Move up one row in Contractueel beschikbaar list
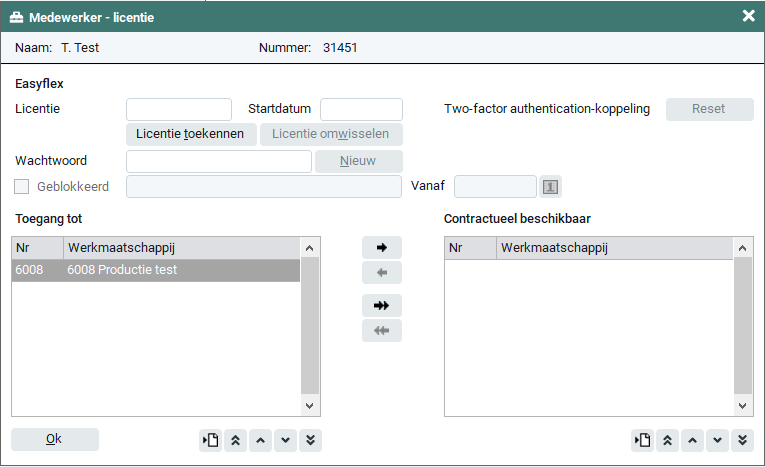The height and width of the screenshot is (467, 765). (x=692, y=440)
